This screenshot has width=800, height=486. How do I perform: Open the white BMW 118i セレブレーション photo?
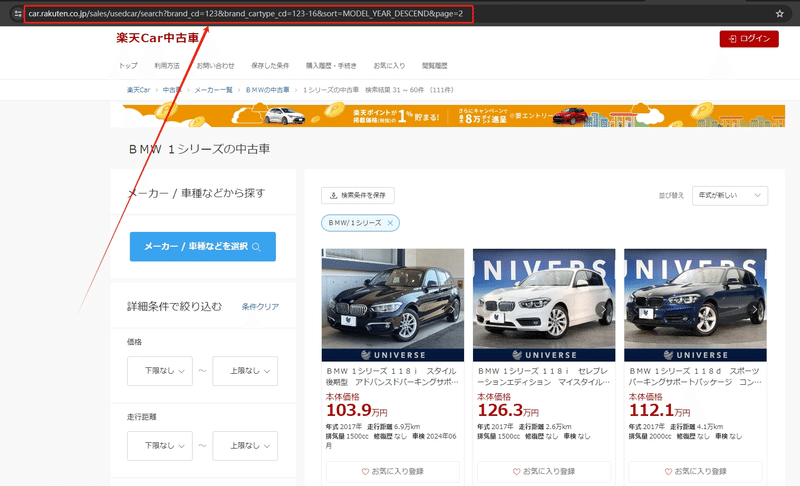pos(544,304)
